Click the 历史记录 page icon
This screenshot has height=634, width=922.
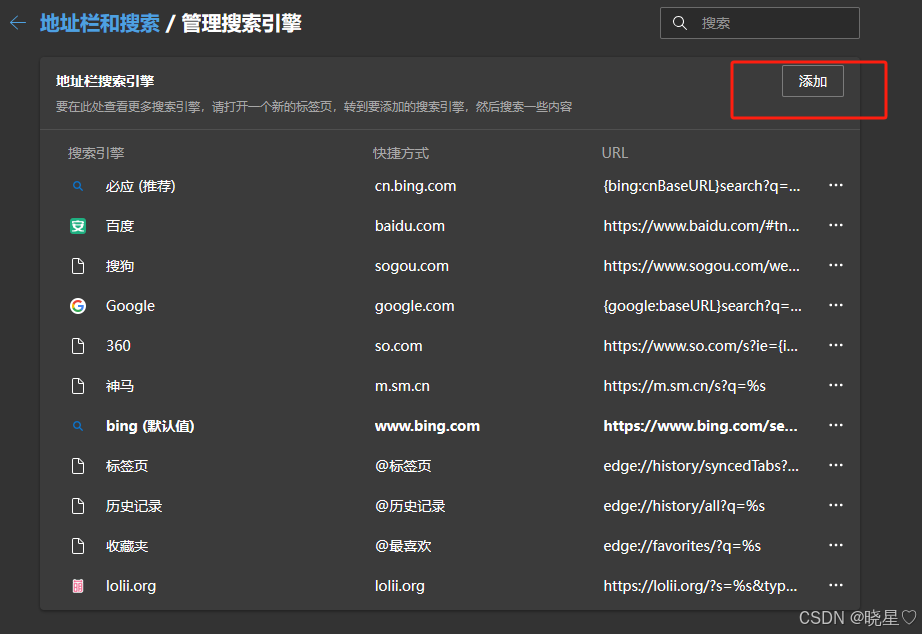[78, 506]
